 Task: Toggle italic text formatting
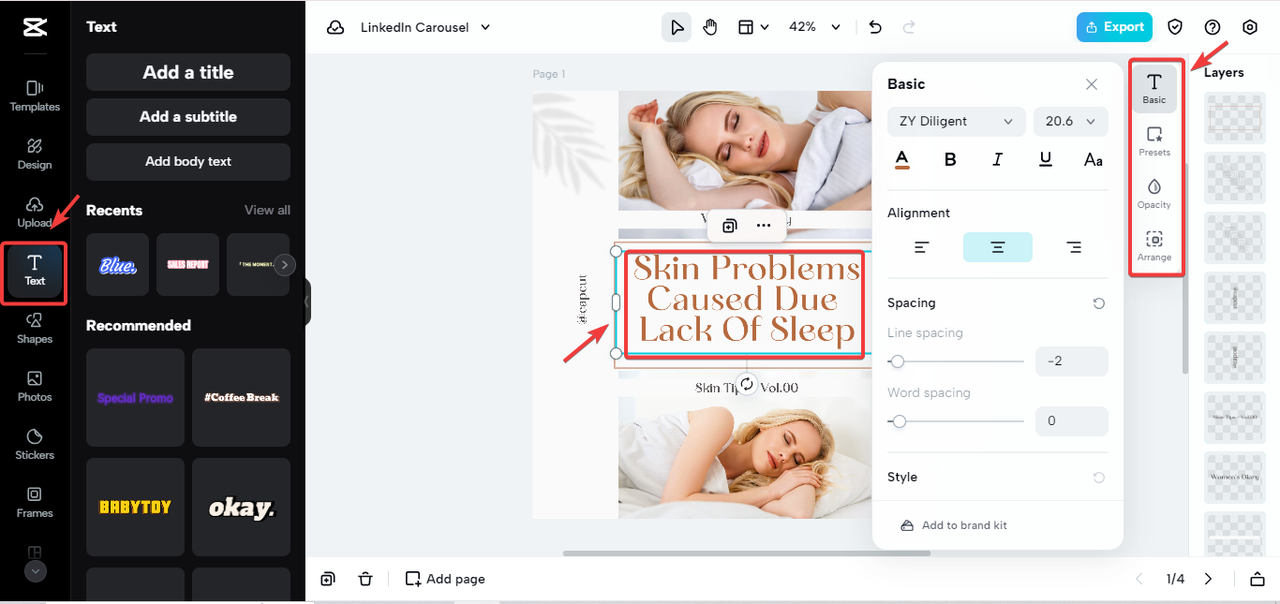998,160
